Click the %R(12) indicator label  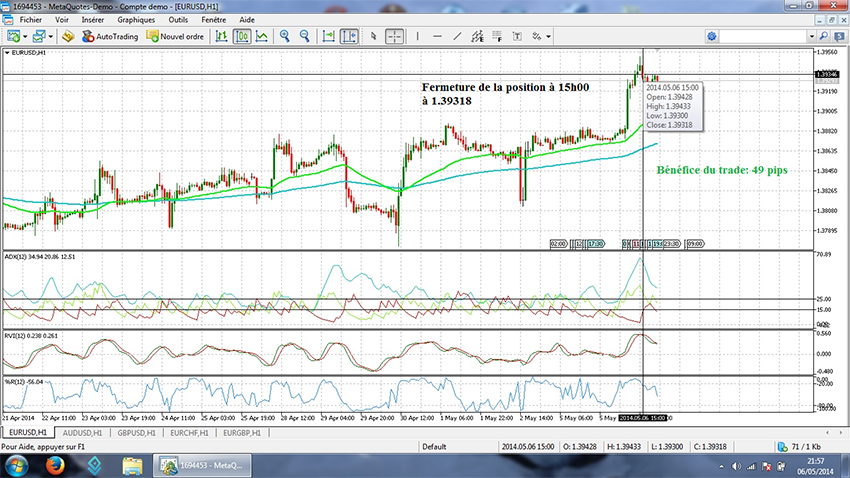point(23,382)
